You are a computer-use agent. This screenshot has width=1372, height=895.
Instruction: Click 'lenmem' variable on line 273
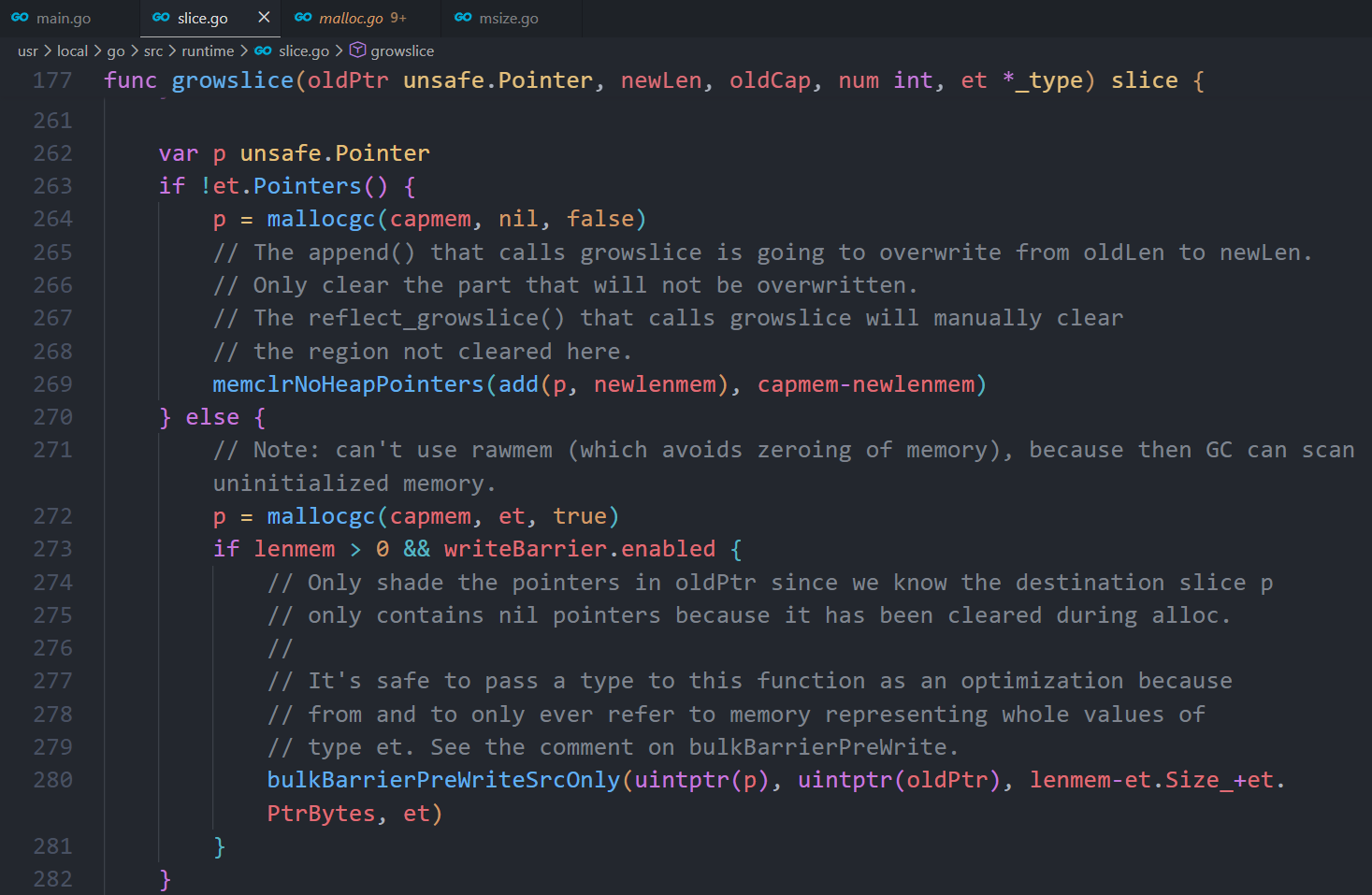pos(295,549)
